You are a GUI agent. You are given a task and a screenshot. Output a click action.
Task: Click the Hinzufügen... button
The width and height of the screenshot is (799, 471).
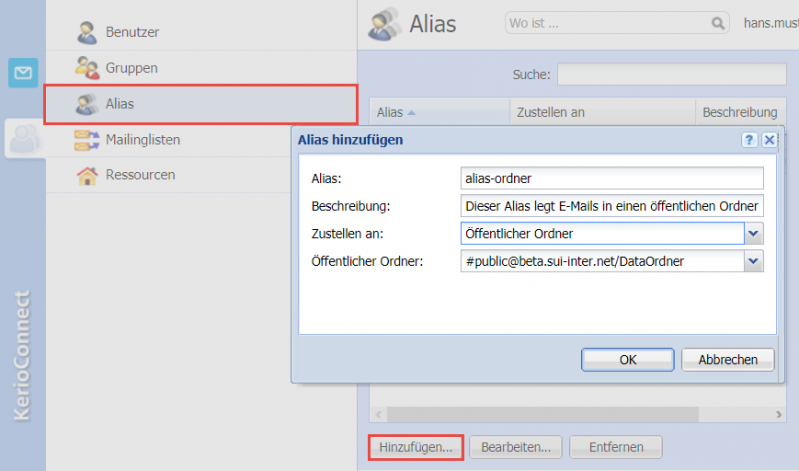pos(415,447)
